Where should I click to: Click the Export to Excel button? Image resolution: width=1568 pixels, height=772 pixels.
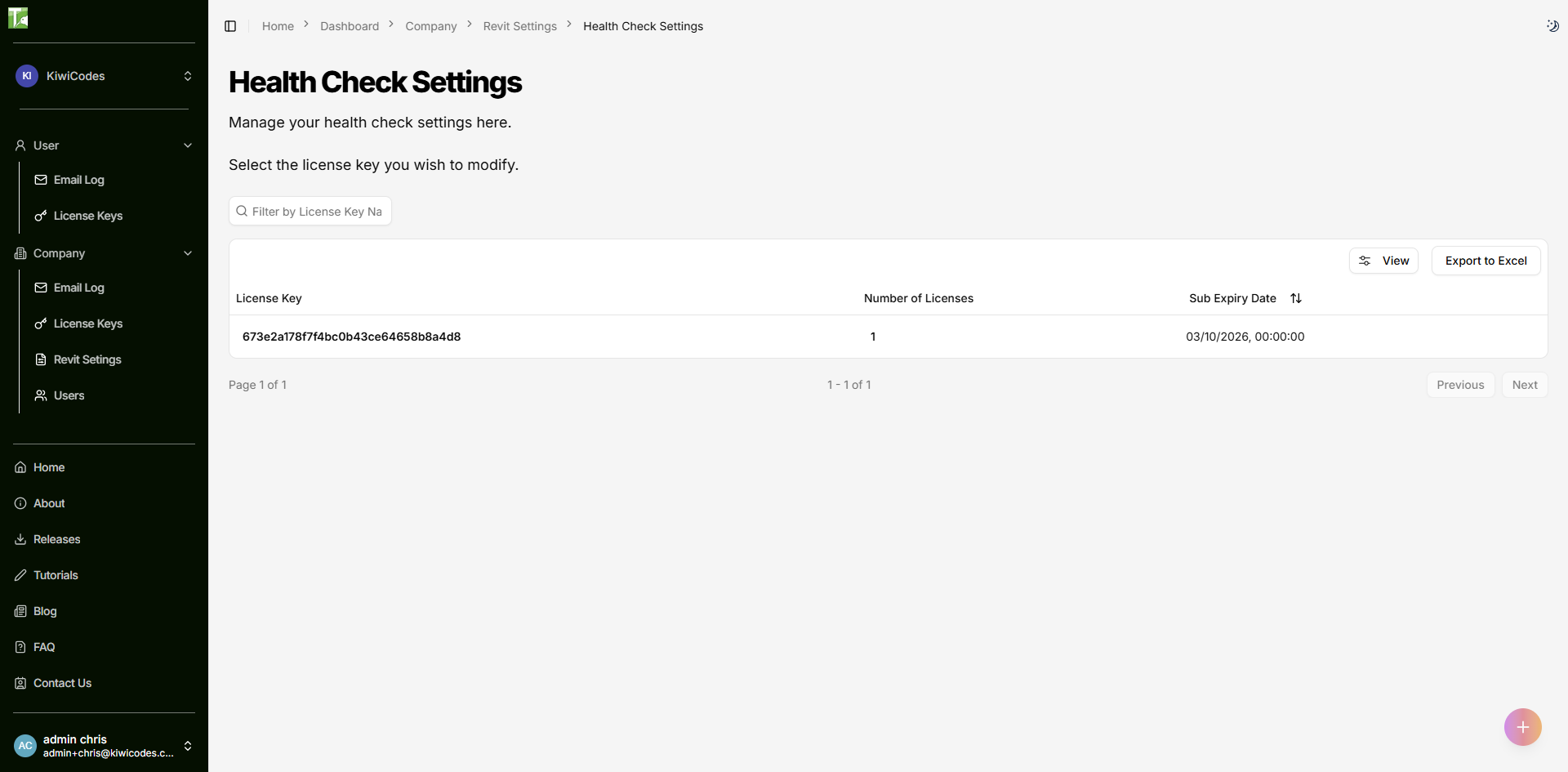click(1486, 261)
